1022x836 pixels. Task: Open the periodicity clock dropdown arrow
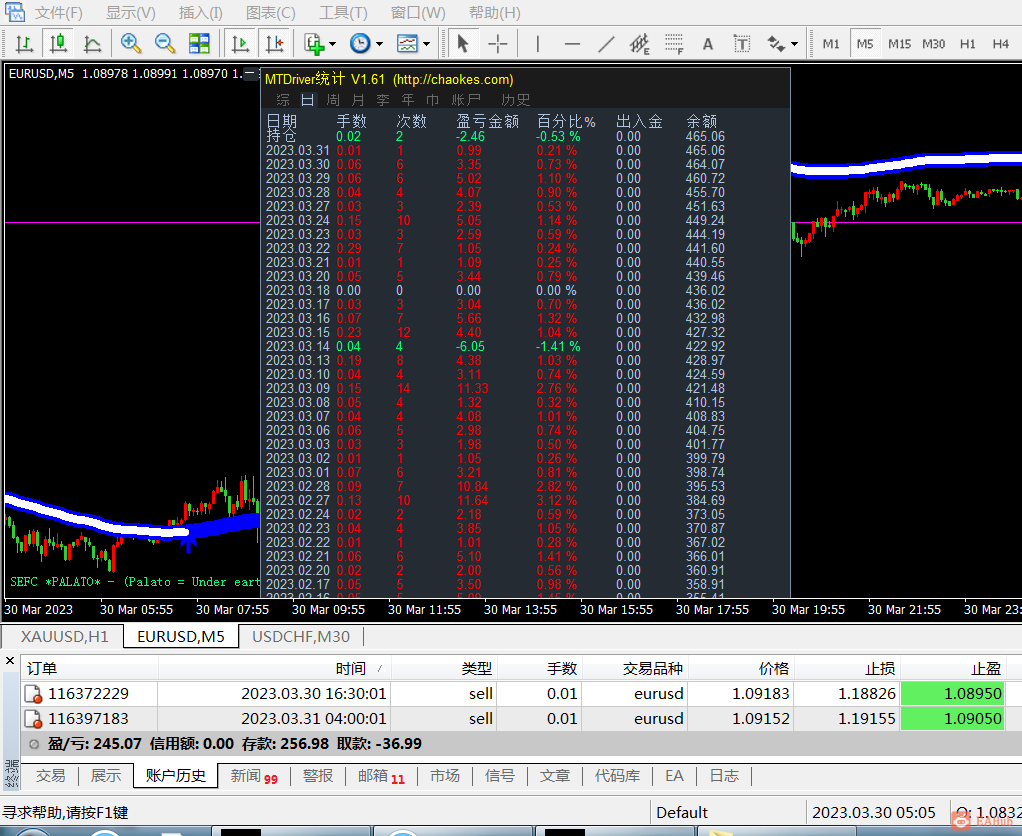click(380, 44)
